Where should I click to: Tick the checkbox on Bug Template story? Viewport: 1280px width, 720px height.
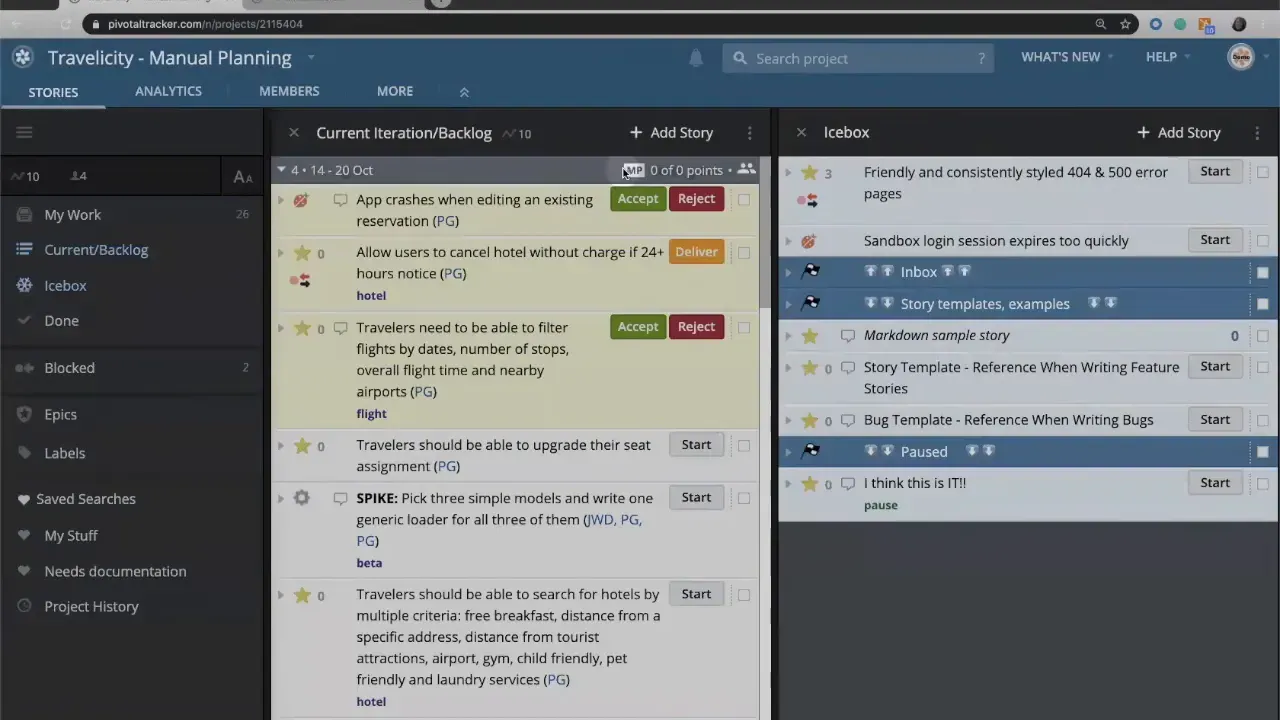pos(1263,419)
